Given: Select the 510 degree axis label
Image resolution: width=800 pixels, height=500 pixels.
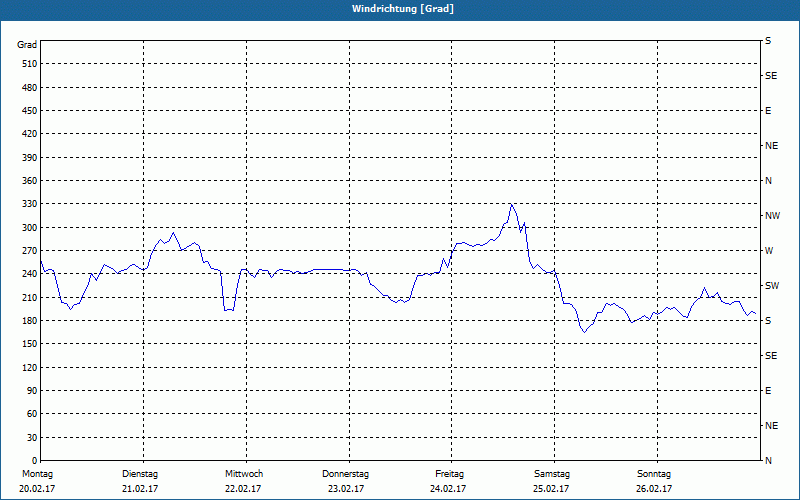Looking at the screenshot, I should [x=30, y=64].
